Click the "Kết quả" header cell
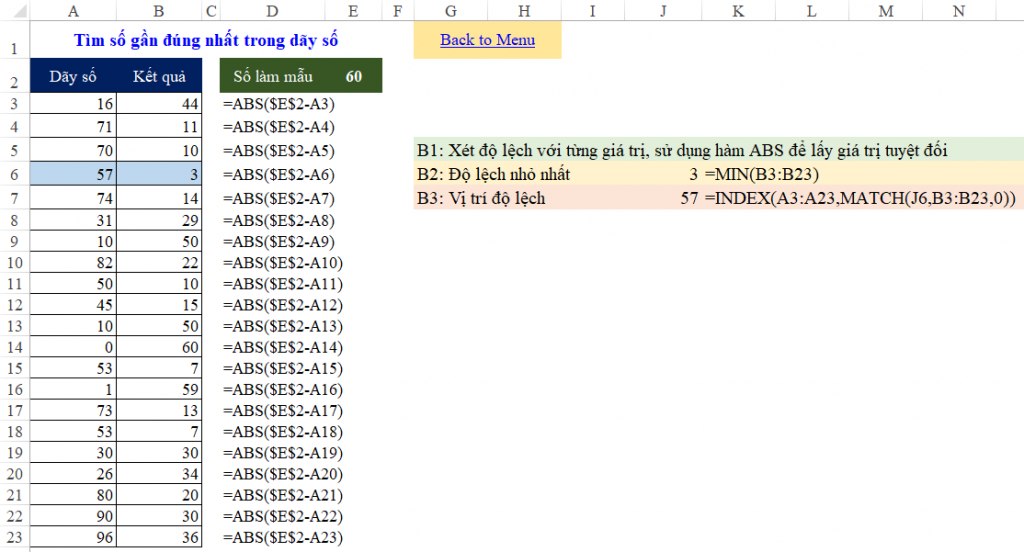 click(x=159, y=77)
